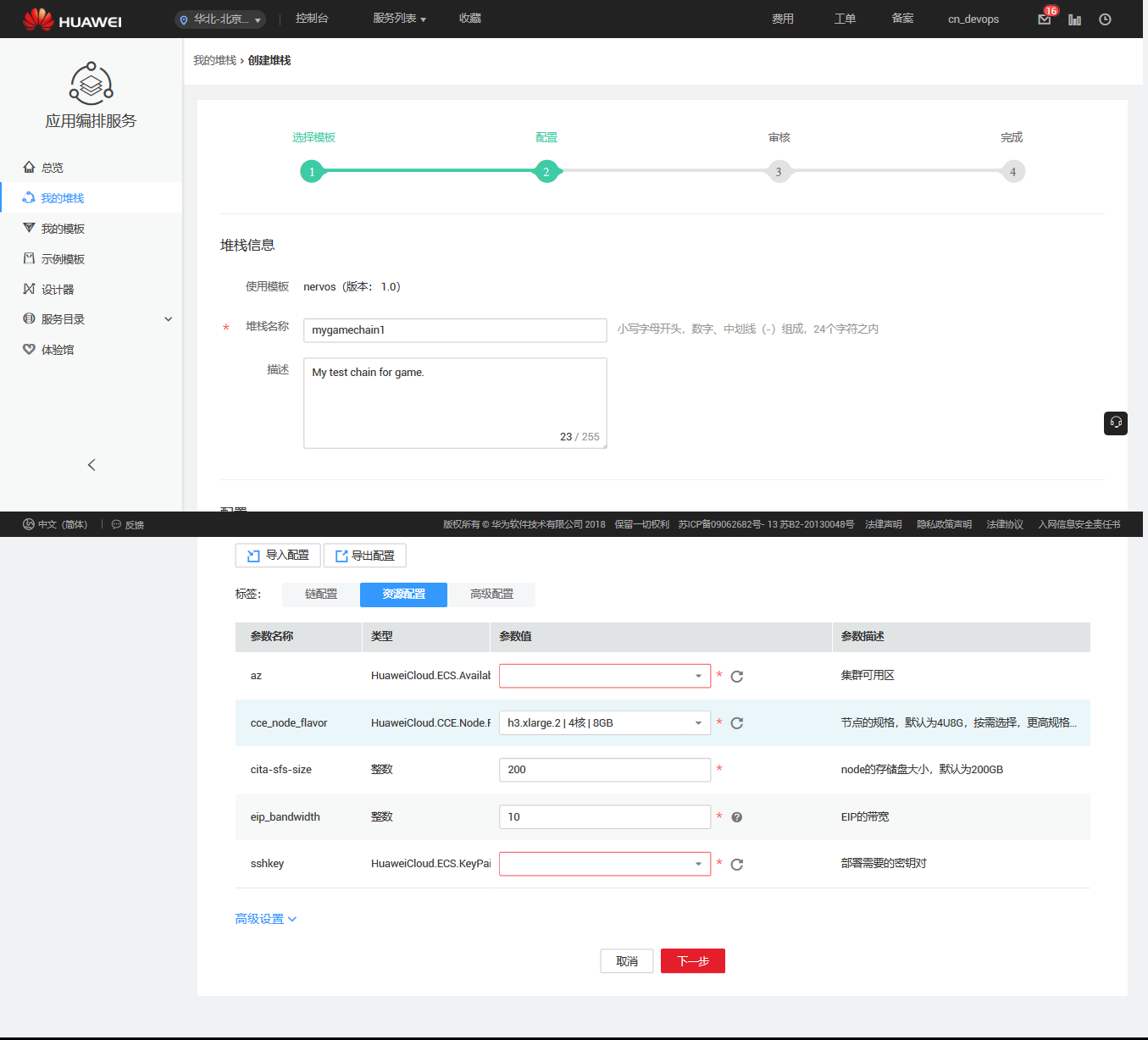Screen dimensions: 1148x1040
Task: Click step 3 circle 审核
Action: coord(779,172)
